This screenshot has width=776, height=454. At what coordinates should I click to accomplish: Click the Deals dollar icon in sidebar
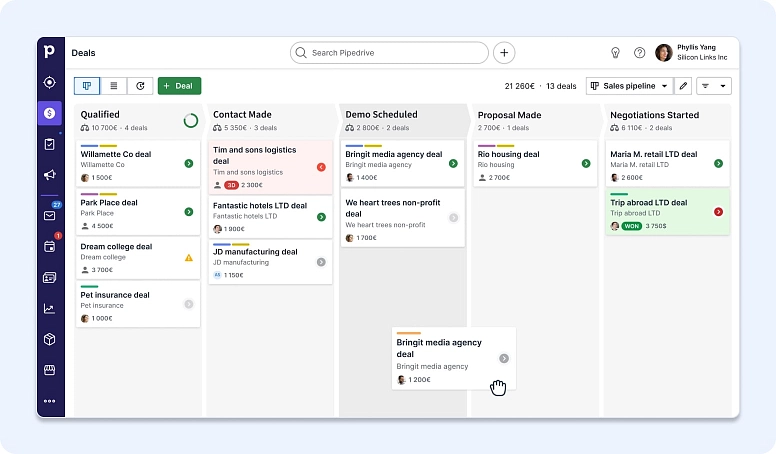(x=50, y=113)
